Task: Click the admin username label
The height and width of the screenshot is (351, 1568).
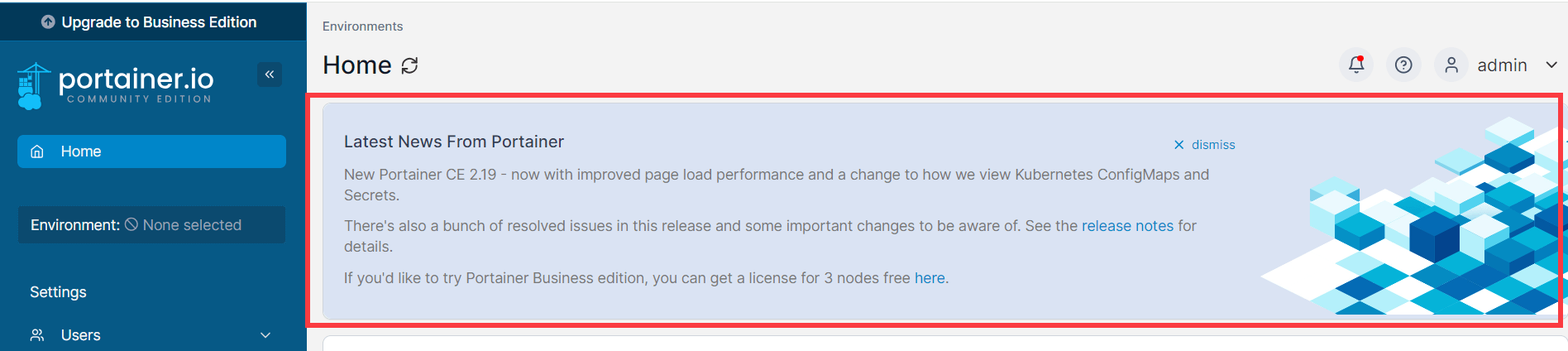Action: pyautogui.click(x=1502, y=65)
